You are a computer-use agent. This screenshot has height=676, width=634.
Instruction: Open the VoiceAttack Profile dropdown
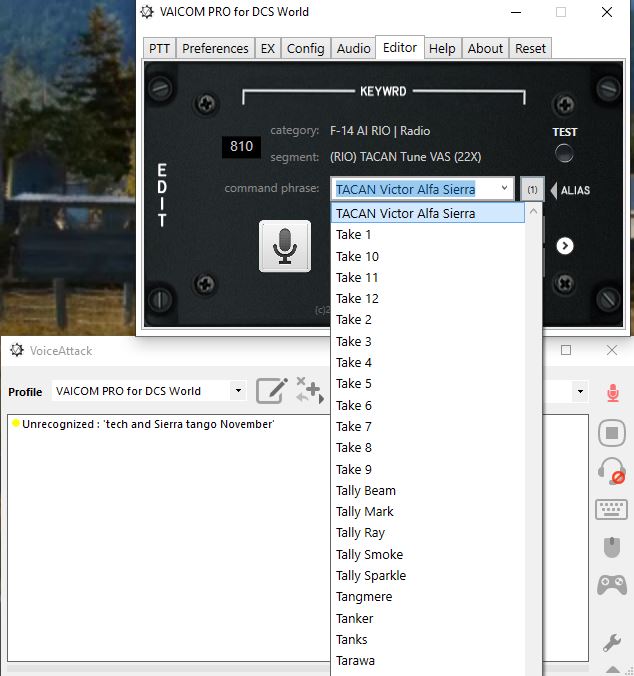pyautogui.click(x=238, y=391)
